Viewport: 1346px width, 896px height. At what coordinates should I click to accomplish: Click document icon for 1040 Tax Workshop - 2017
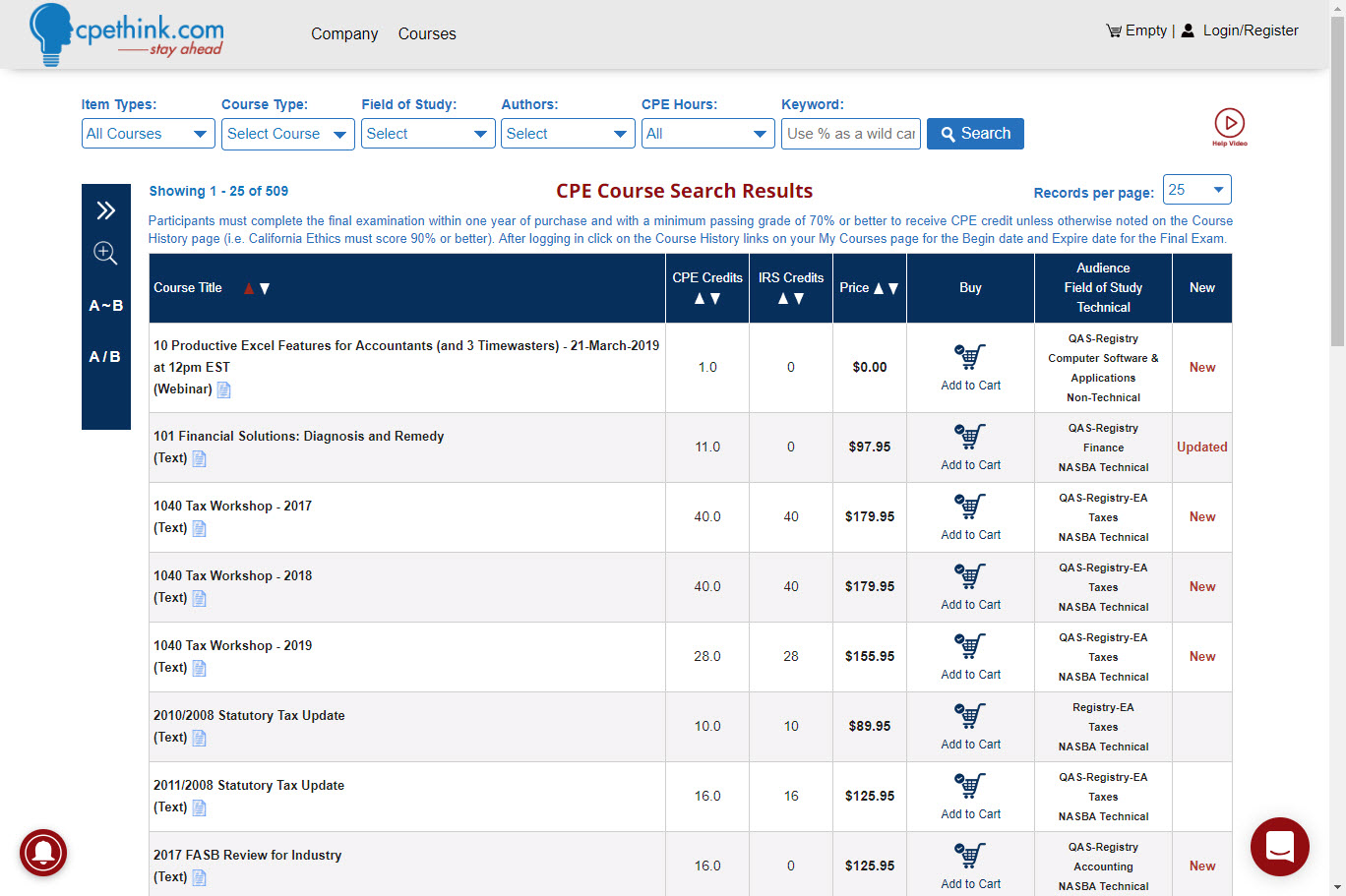click(x=199, y=529)
